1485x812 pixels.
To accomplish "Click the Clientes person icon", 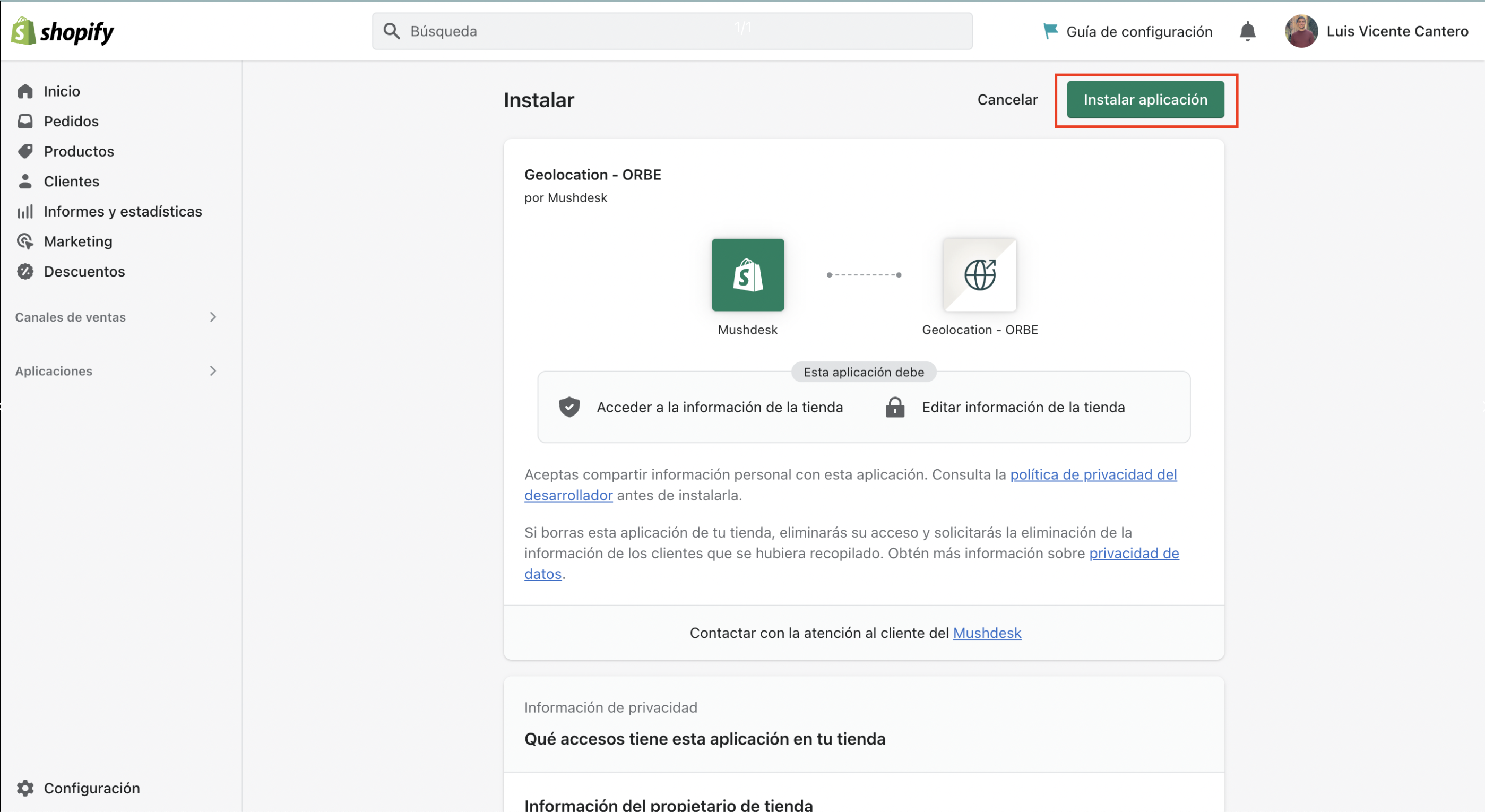I will click(x=25, y=181).
